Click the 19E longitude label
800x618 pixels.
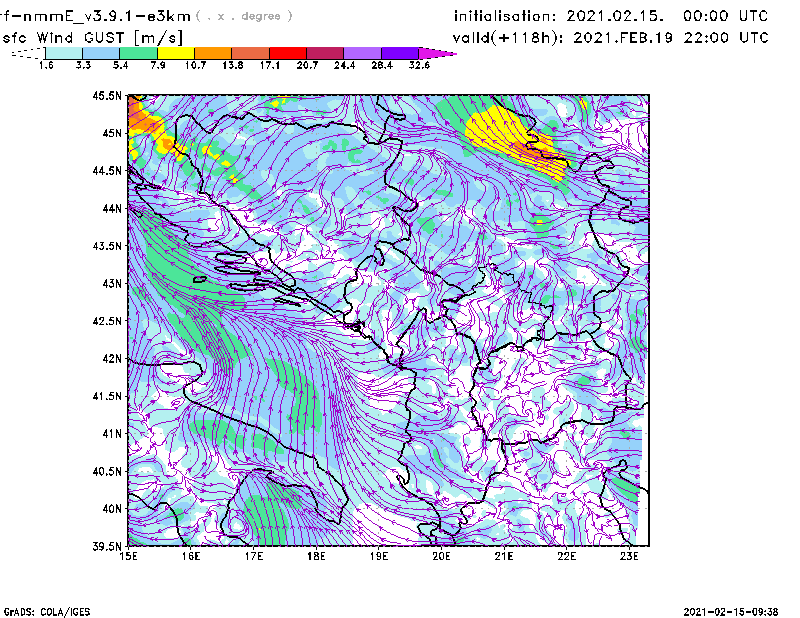[x=379, y=556]
